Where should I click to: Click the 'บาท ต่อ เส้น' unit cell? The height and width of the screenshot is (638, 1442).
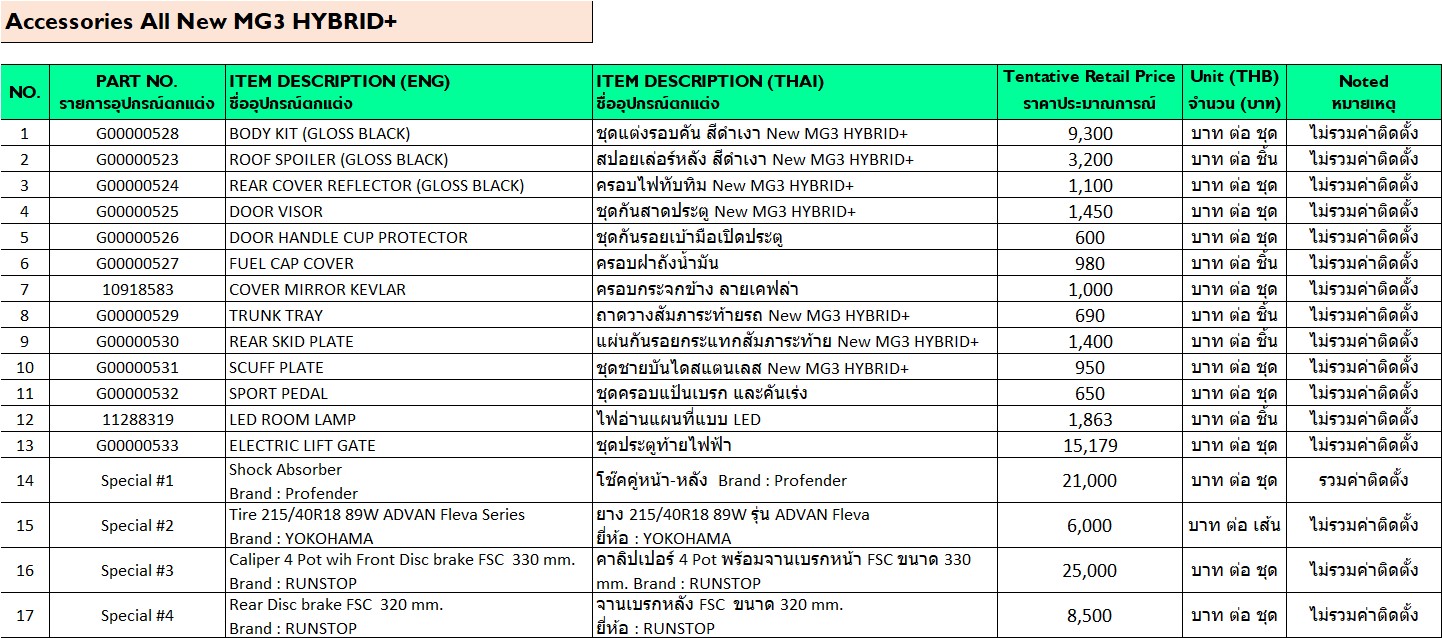point(1234,525)
